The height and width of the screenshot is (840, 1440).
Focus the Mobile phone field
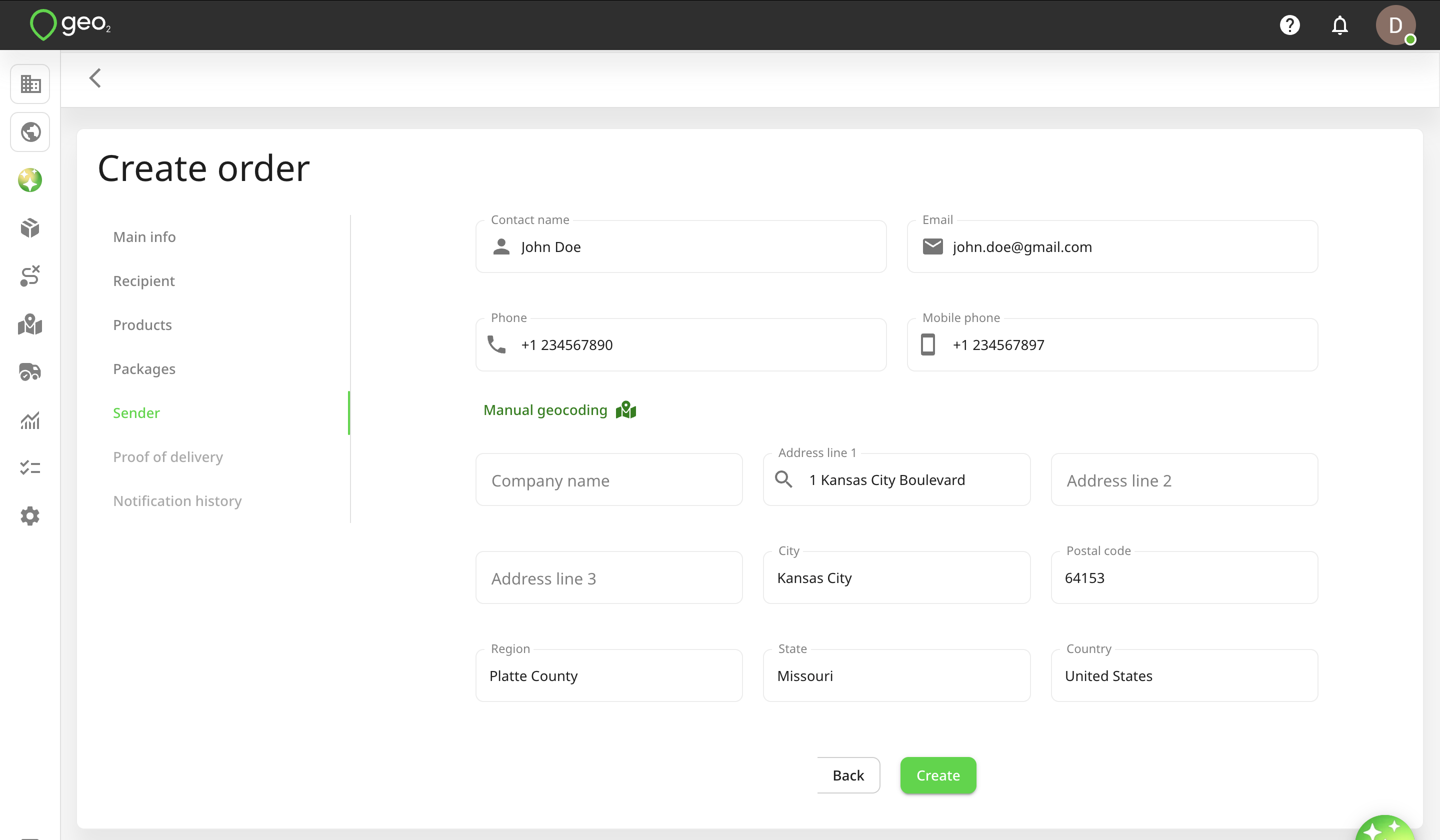click(x=1112, y=344)
